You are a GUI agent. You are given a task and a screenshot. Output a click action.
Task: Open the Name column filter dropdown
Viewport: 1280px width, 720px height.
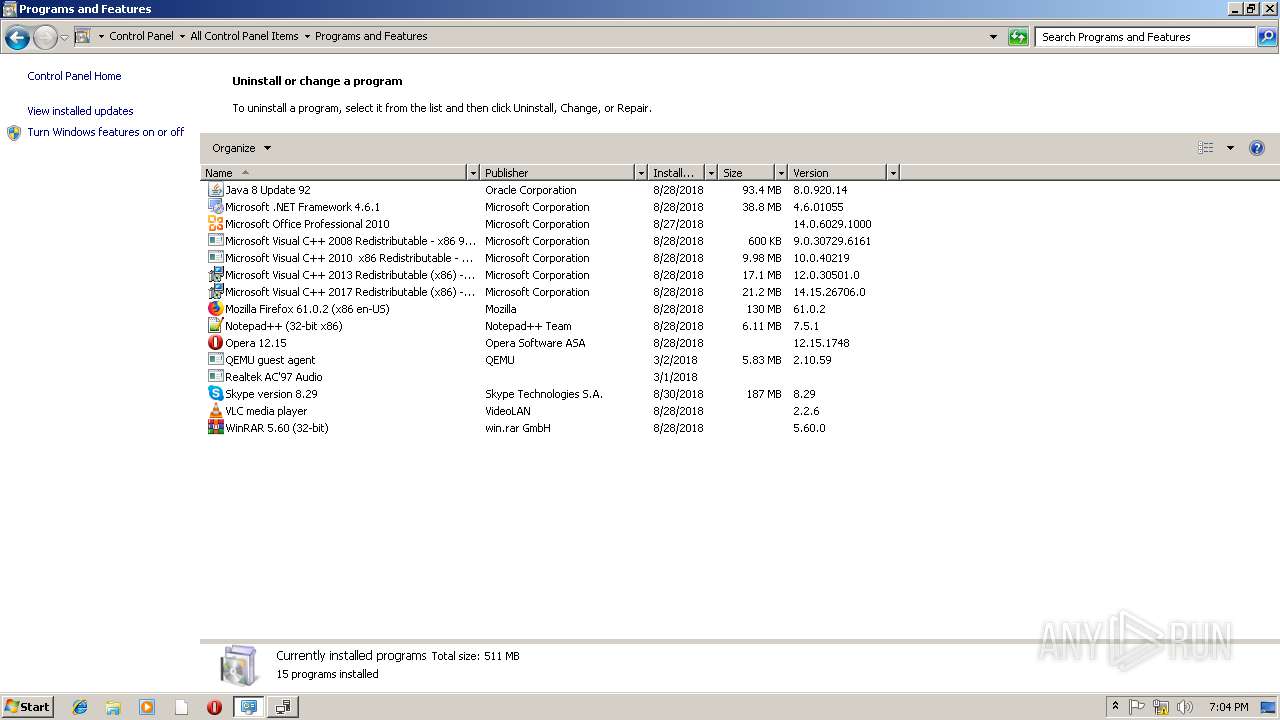point(473,173)
